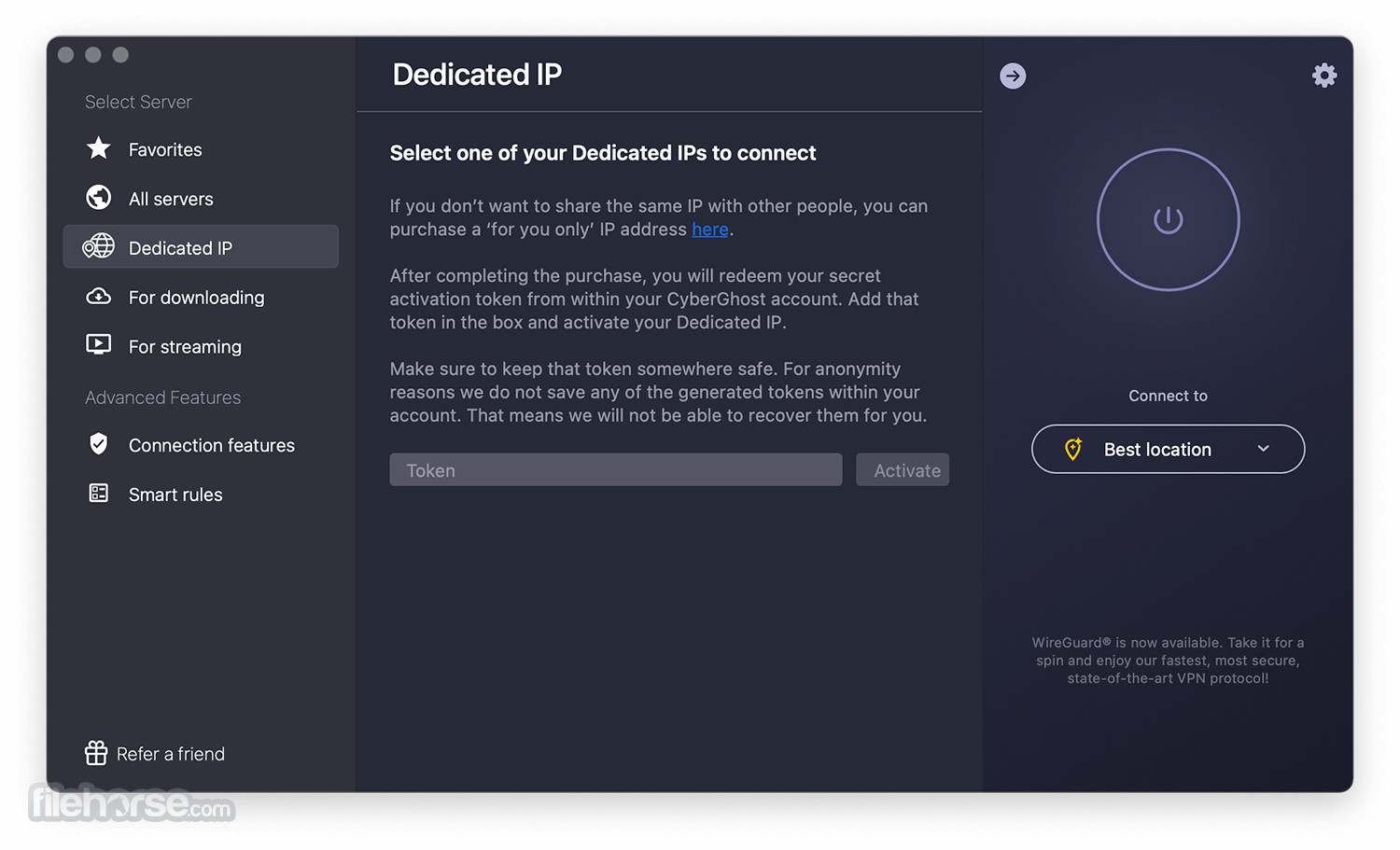Image resolution: width=1400 pixels, height=850 pixels.
Task: Click the Smart rules list icon
Action: point(98,494)
